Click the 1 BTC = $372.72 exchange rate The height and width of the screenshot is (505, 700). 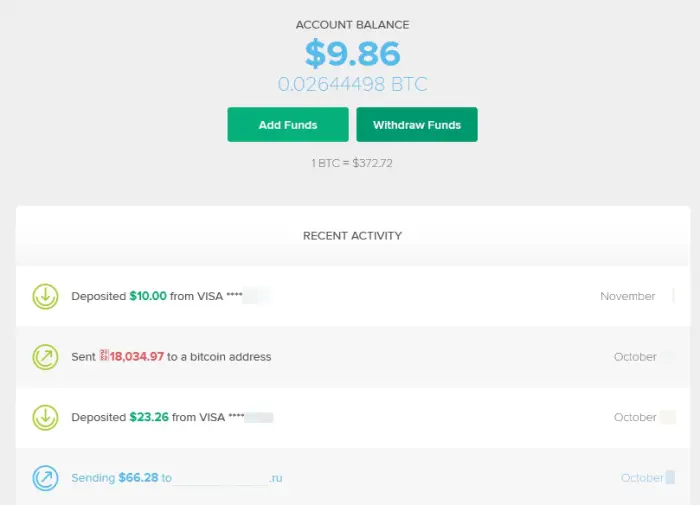tap(352, 163)
